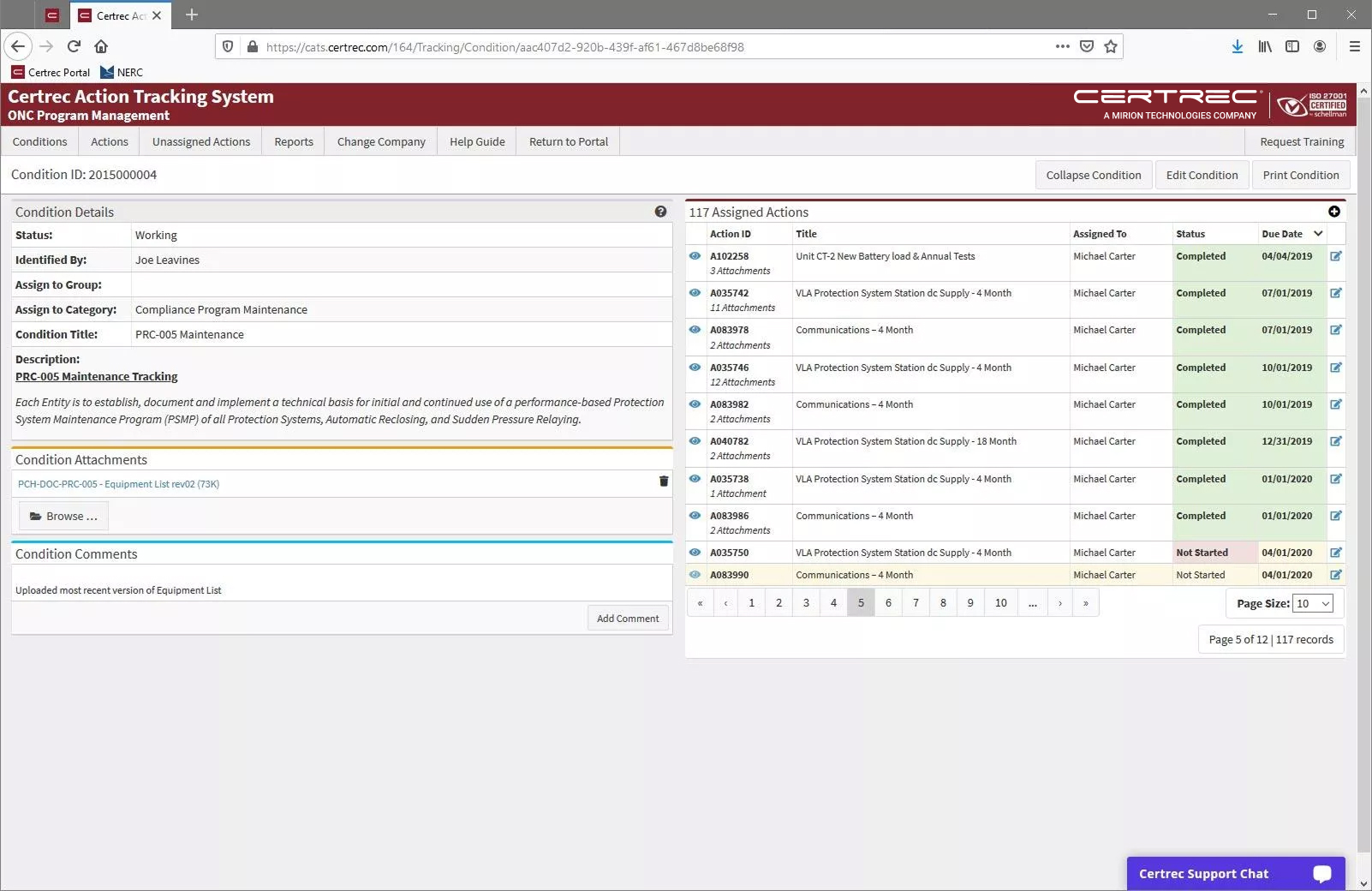
Task: Open the PCH-DOC-PRC-005 Equipment List attachment
Action: [x=118, y=484]
